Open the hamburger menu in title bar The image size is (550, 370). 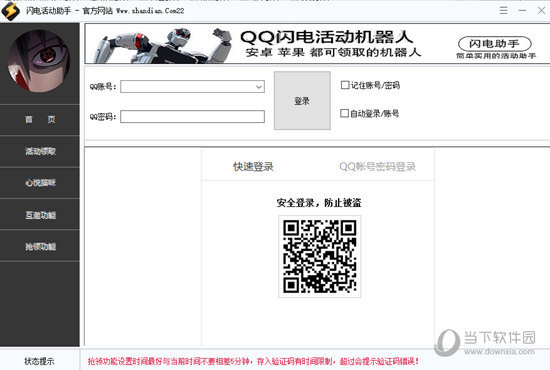pos(503,11)
